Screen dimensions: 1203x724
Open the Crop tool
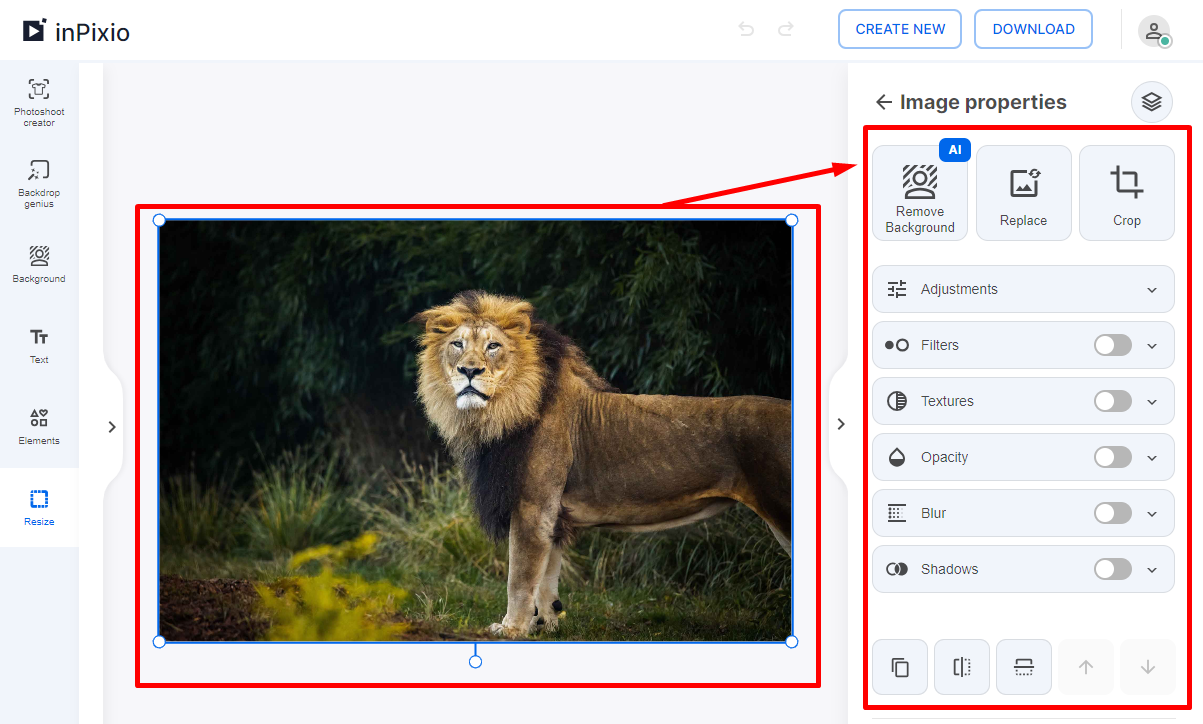click(x=1127, y=193)
